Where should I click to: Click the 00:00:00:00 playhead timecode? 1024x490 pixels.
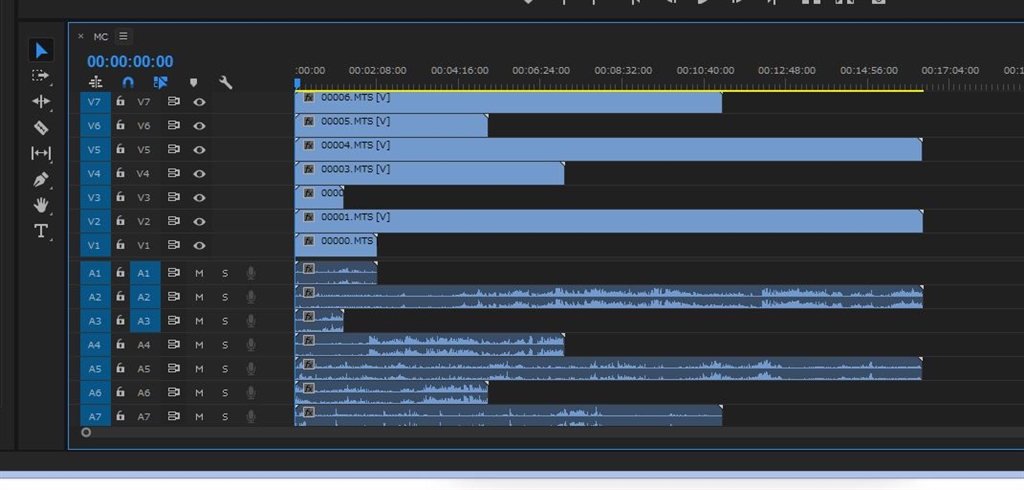click(131, 61)
